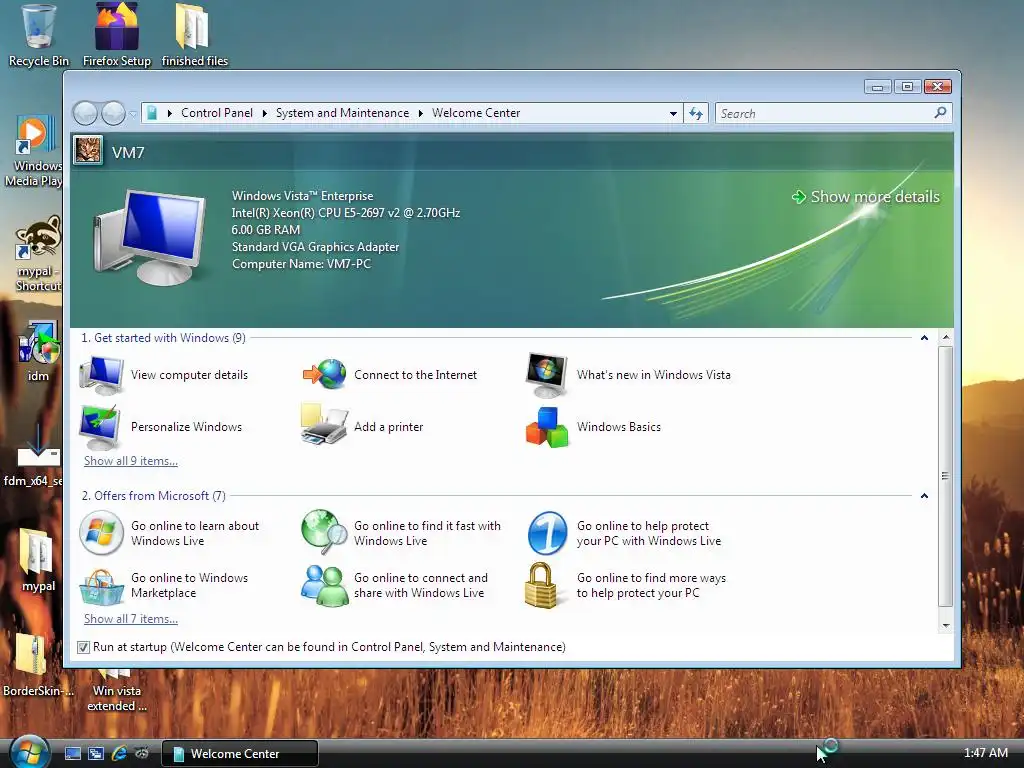Click the connect and share people icon

coord(325,585)
